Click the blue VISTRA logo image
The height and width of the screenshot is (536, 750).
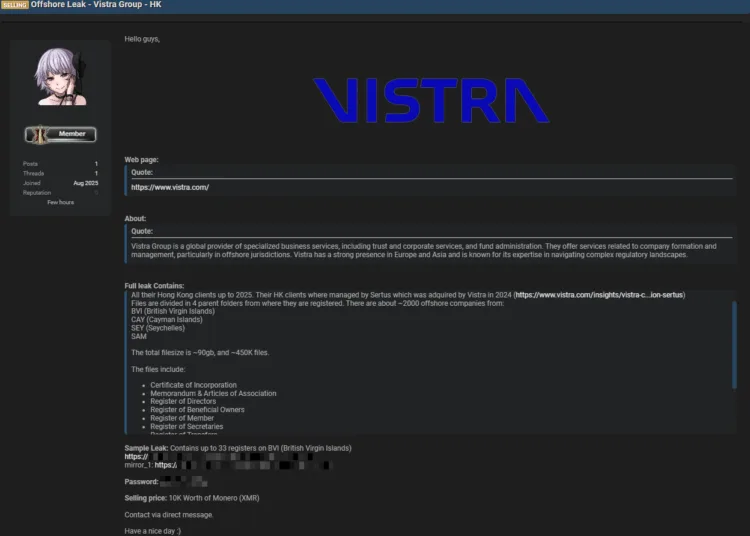tap(431, 100)
